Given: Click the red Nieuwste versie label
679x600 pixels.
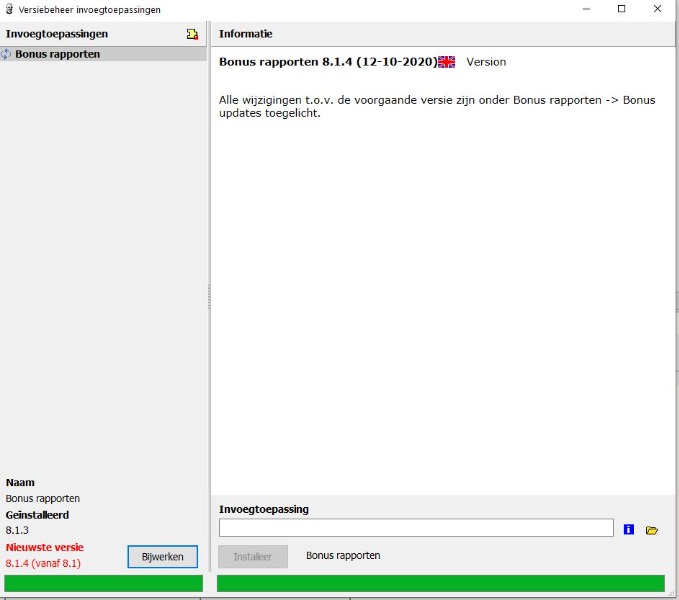Looking at the screenshot, I should pyautogui.click(x=45, y=547).
